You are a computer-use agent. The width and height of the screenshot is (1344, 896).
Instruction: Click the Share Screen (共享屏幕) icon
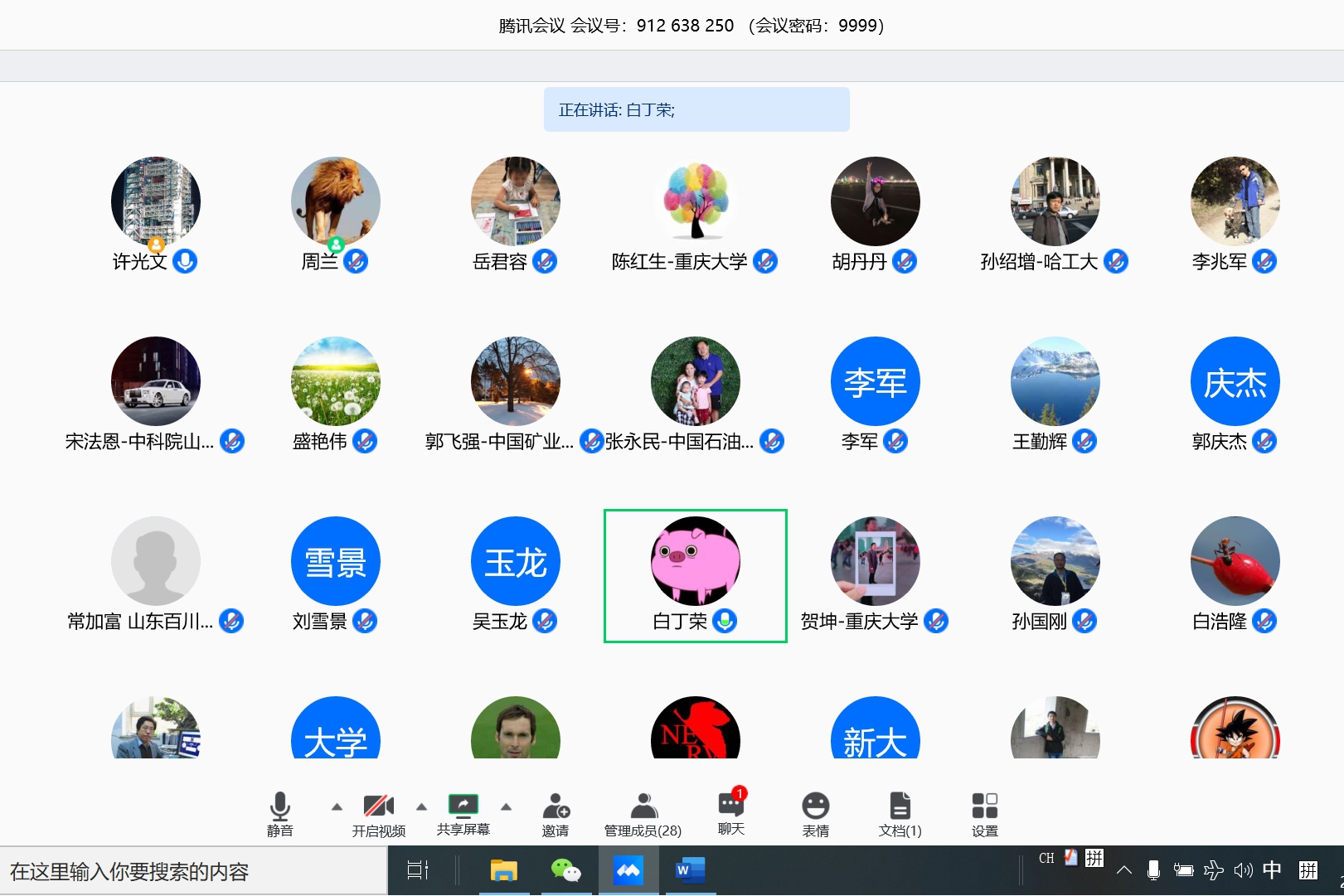point(463,806)
